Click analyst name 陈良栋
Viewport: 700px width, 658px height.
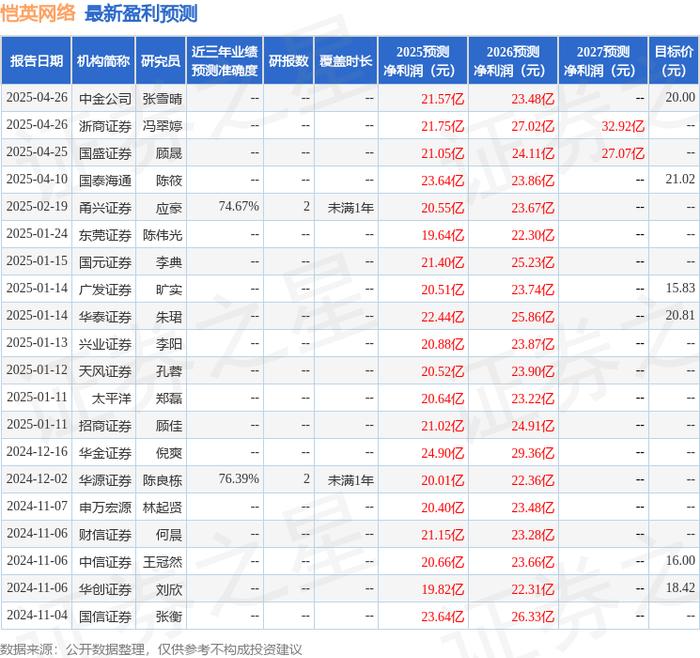click(x=162, y=480)
